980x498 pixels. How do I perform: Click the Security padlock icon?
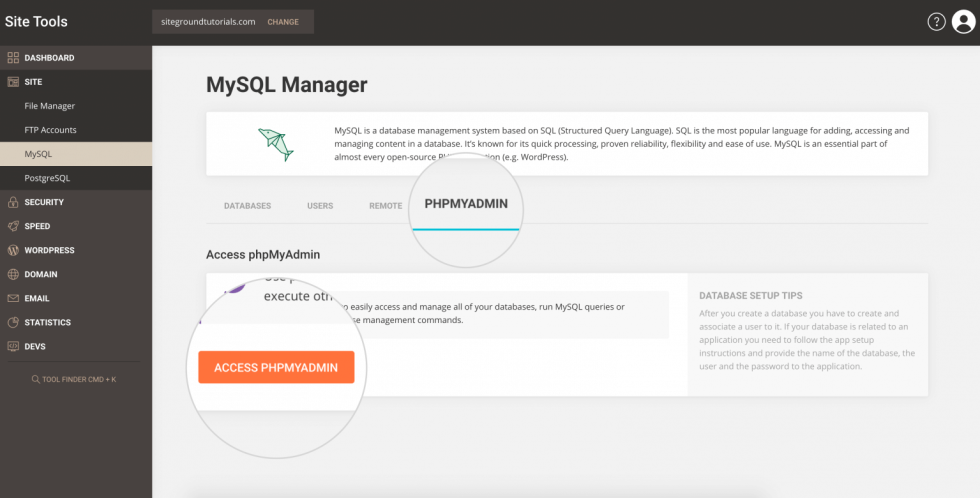[x=13, y=202]
